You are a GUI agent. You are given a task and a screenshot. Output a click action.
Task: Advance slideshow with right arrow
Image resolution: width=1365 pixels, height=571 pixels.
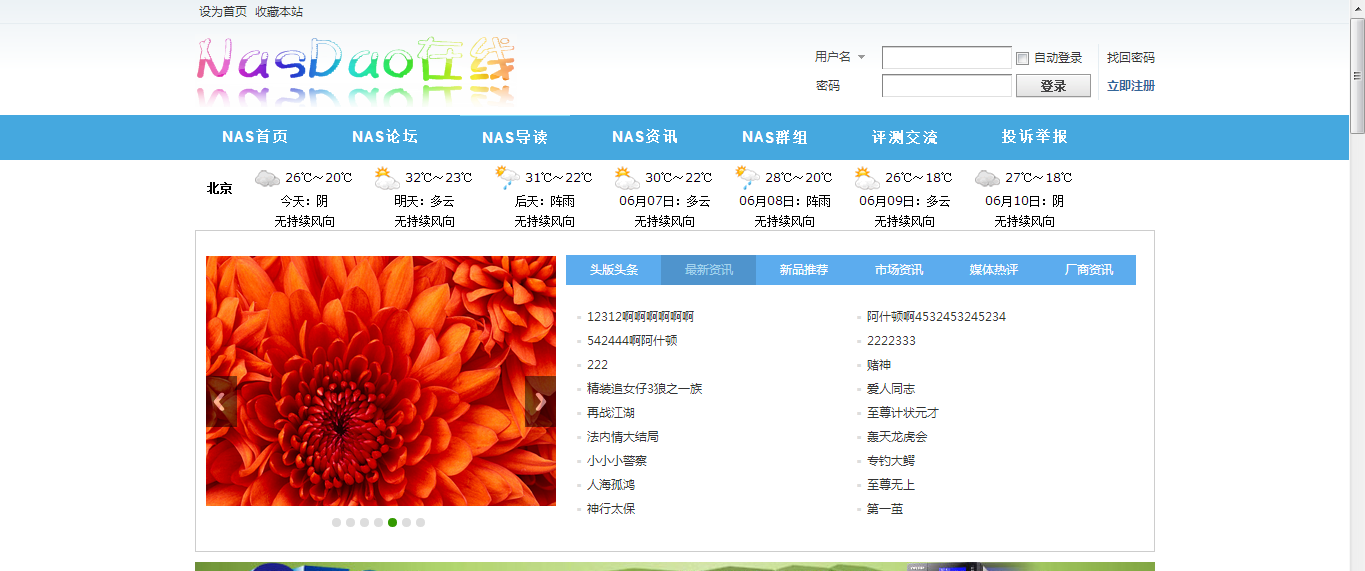tap(540, 402)
